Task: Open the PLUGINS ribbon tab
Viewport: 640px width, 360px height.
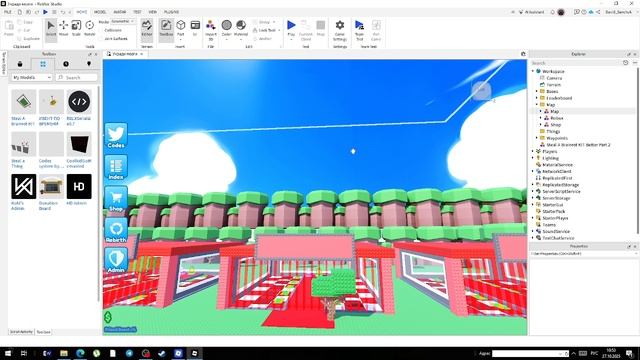Action: [171, 12]
